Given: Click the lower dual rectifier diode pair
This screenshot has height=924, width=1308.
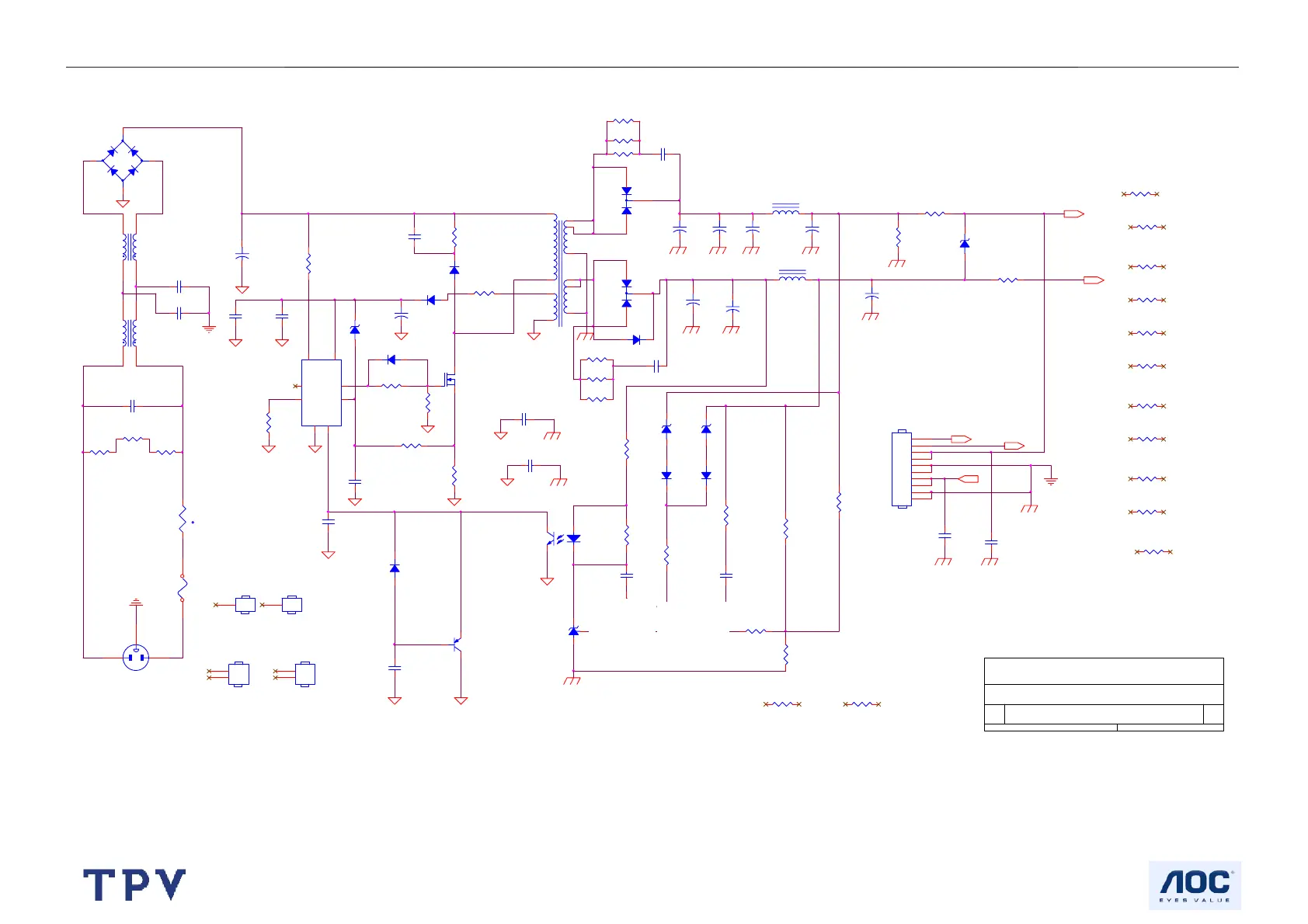Looking at the screenshot, I should (x=627, y=294).
